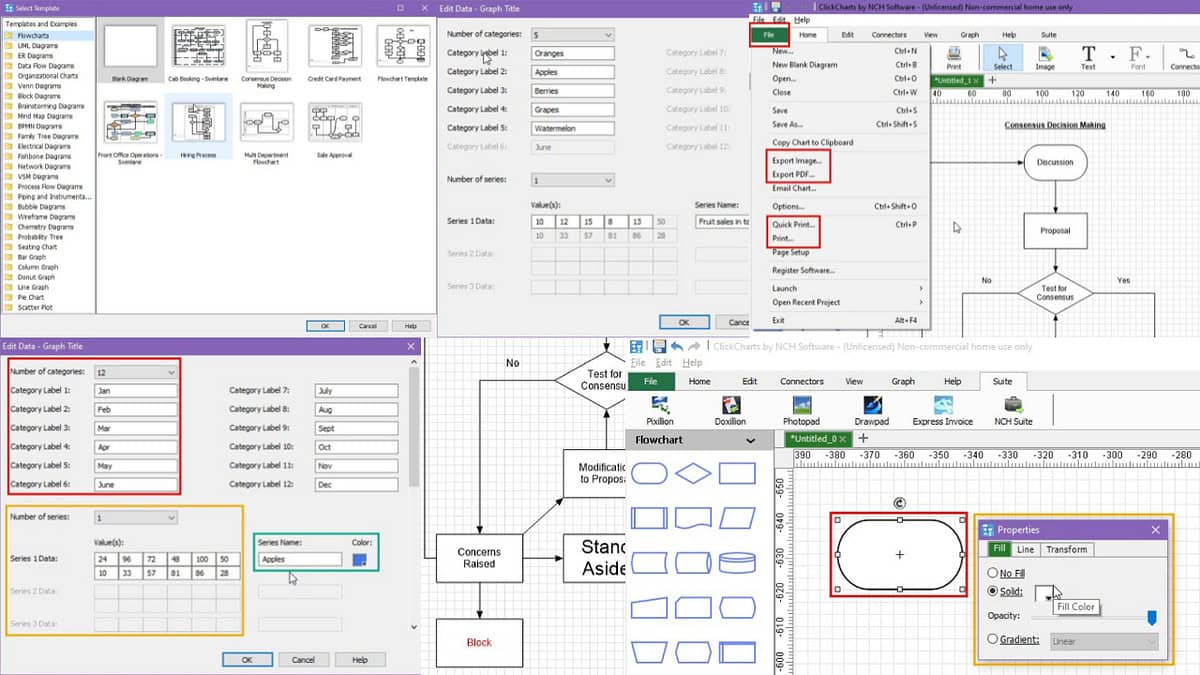Viewport: 1200px width, 675px height.
Task: Pick the upright database cylinder shape
Action: click(x=738, y=562)
